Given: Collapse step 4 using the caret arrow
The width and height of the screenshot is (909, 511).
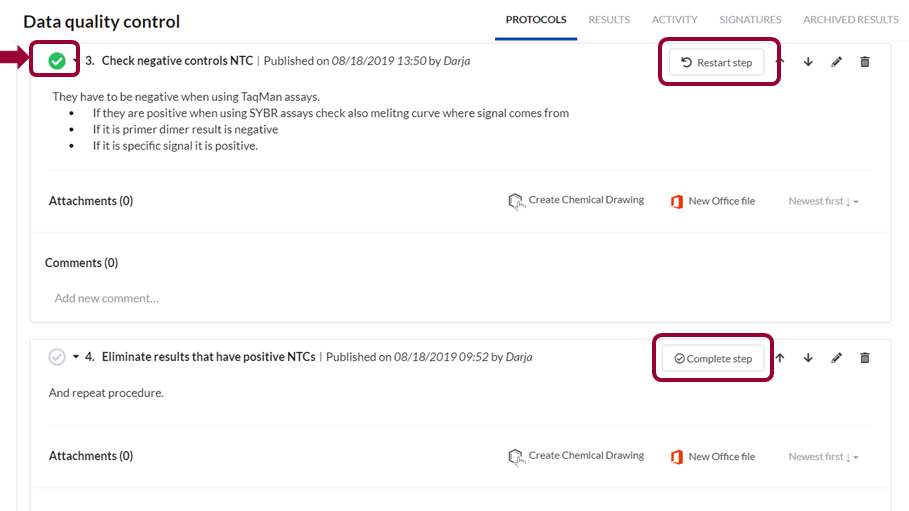Looking at the screenshot, I should (x=76, y=357).
